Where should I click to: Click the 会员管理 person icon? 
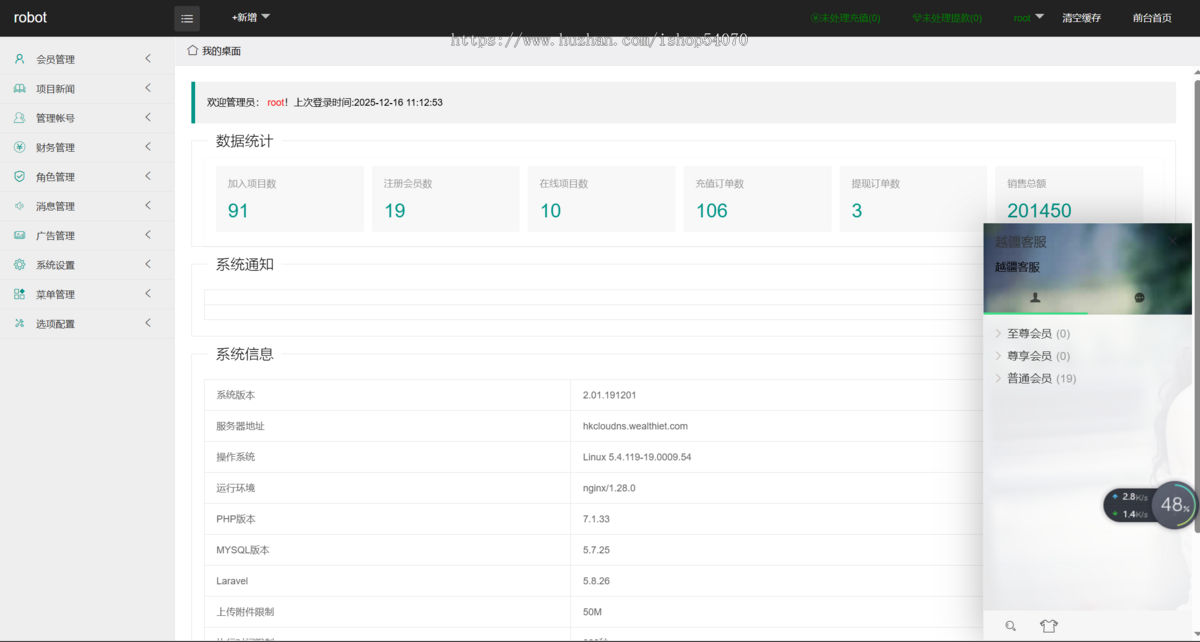tap(19, 59)
